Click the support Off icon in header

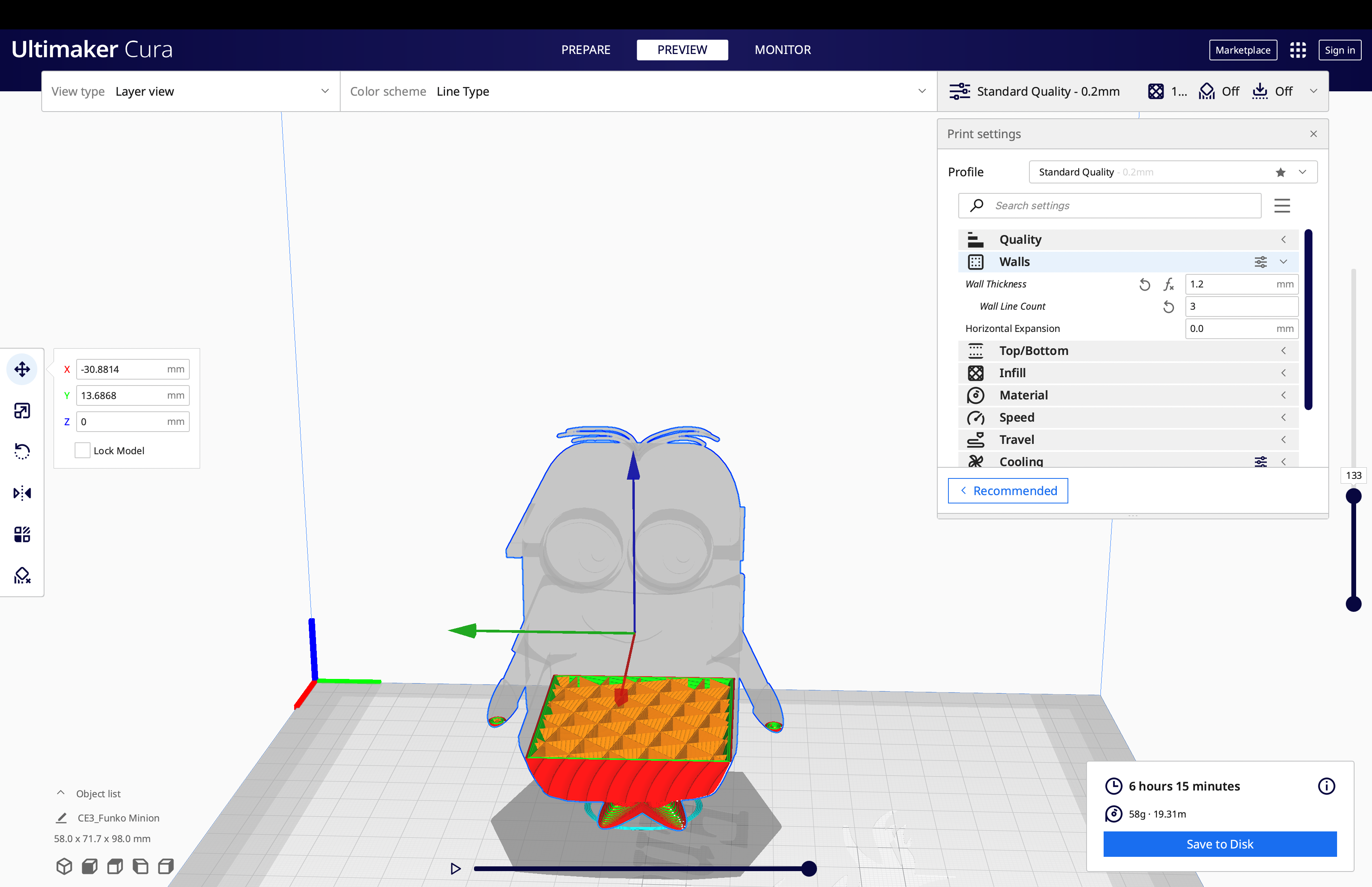[x=1206, y=92]
